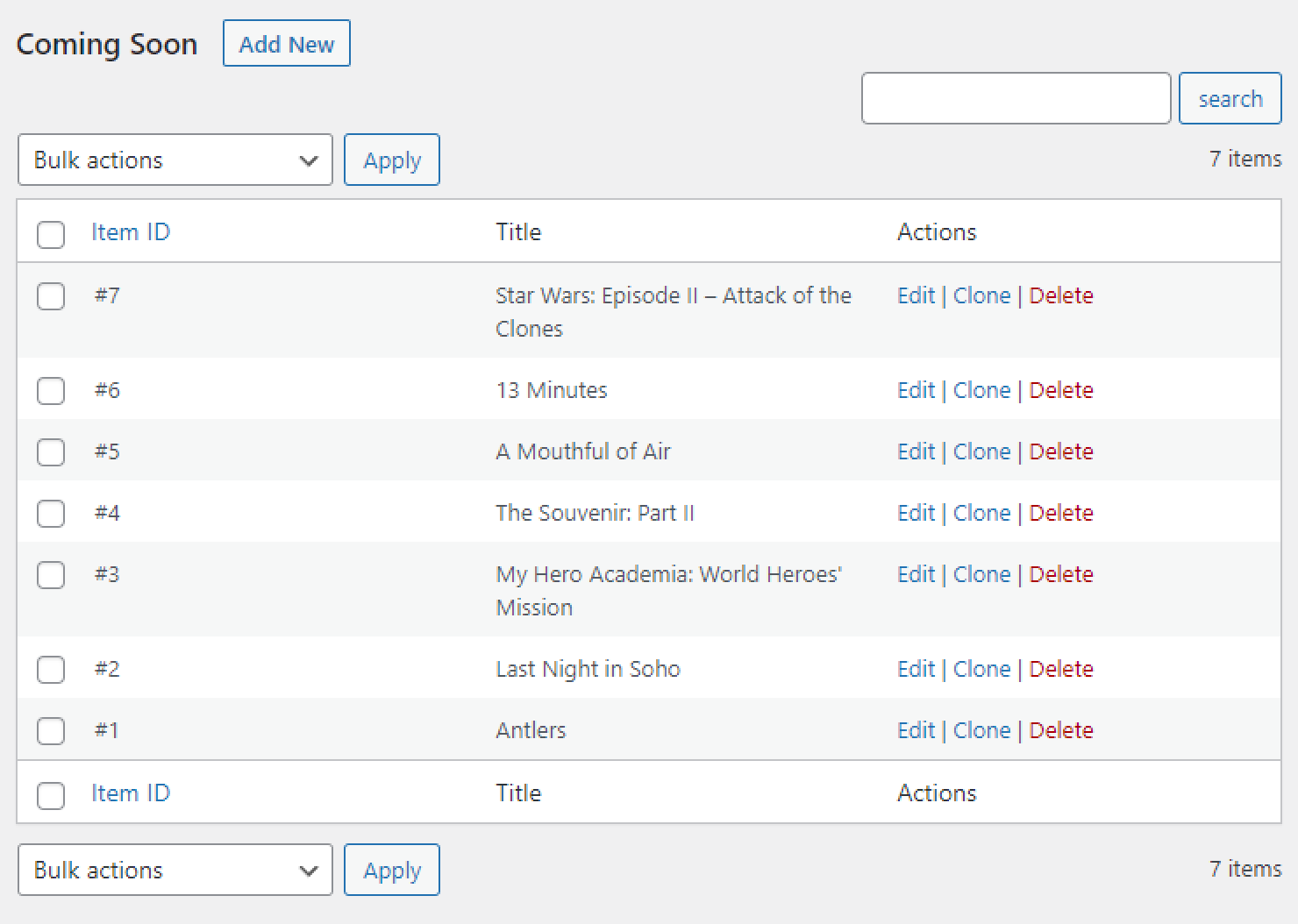Click the bottom Apply button
The width and height of the screenshot is (1298, 924).
coord(392,870)
